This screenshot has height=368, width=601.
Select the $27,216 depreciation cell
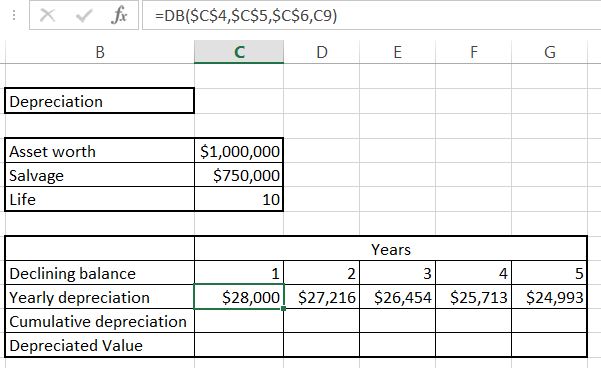point(322,297)
